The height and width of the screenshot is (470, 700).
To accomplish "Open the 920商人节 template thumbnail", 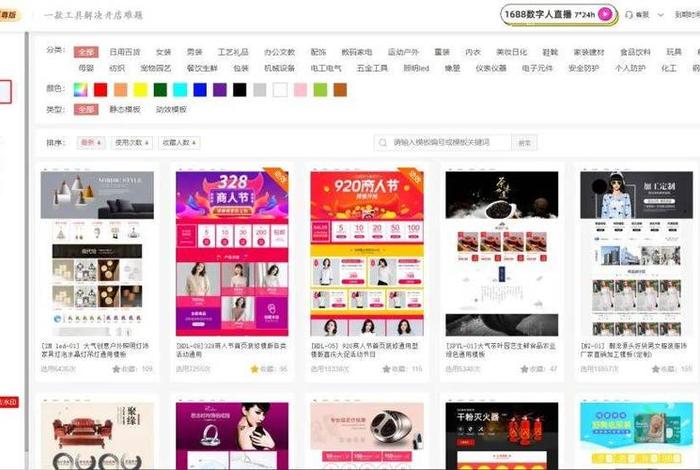I will (x=367, y=252).
